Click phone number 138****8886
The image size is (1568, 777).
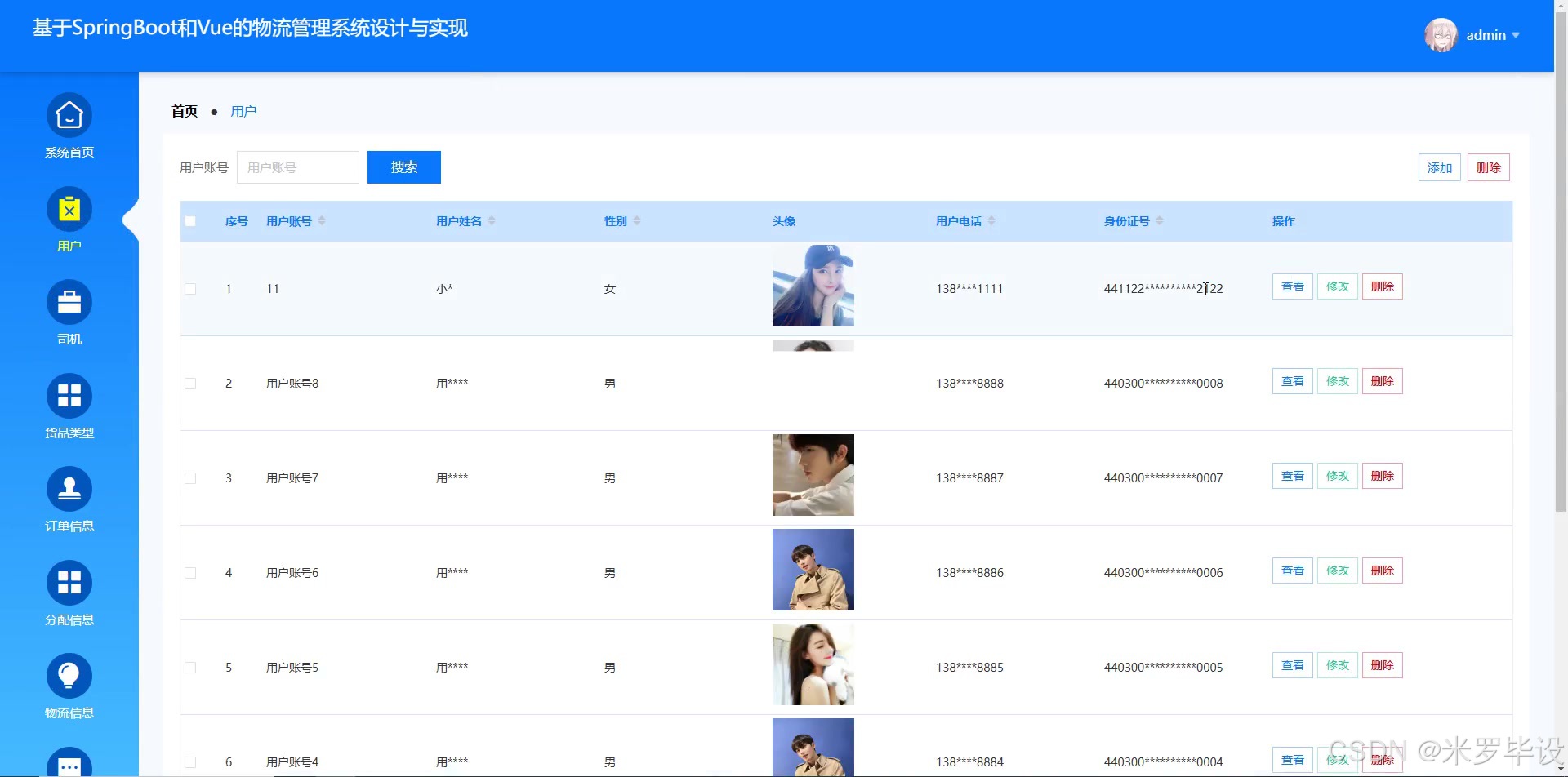click(x=969, y=573)
